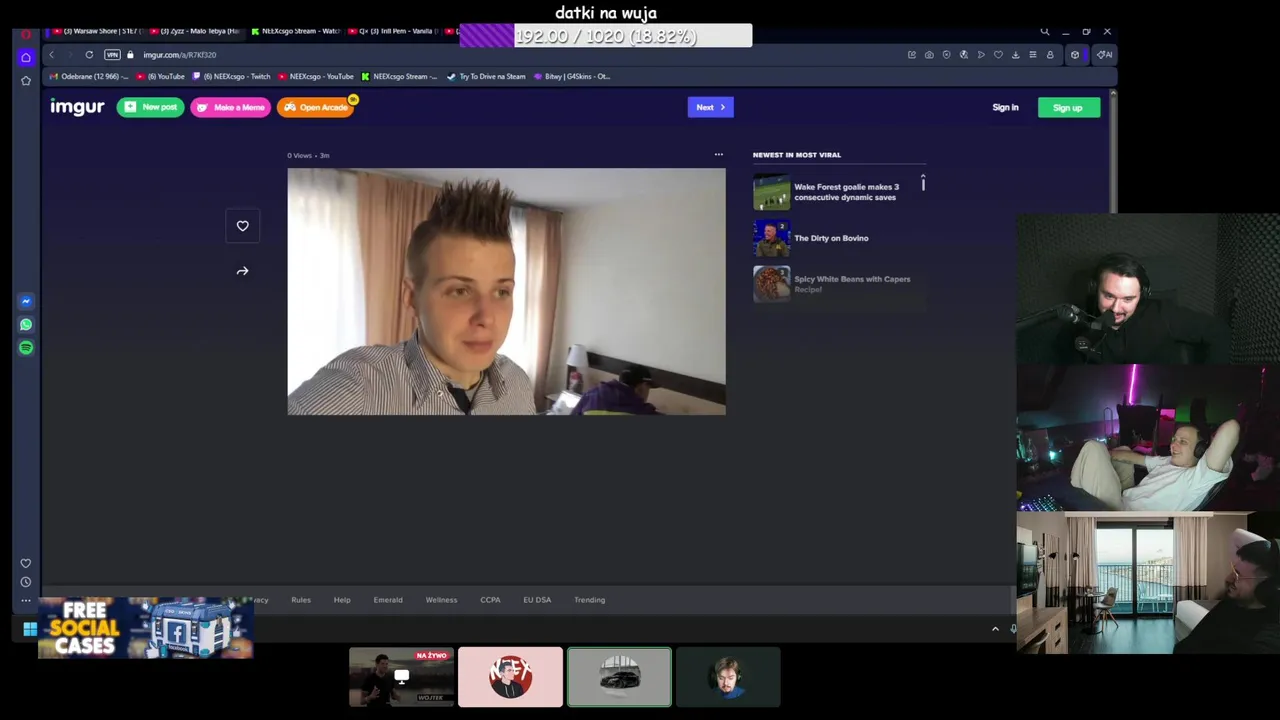Open the Try To Drive na Steam bookmark
The height and width of the screenshot is (720, 1280).
coord(486,76)
